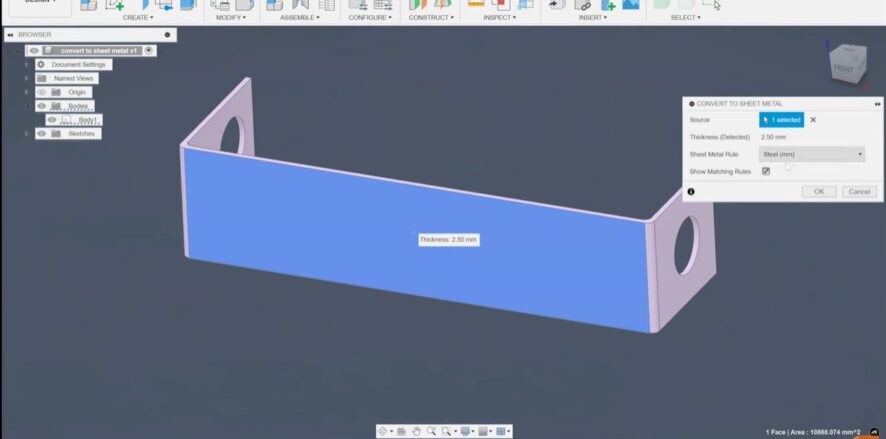
Task: Click the Offset Plane icon in CONSTRUCT
Action: [418, 5]
